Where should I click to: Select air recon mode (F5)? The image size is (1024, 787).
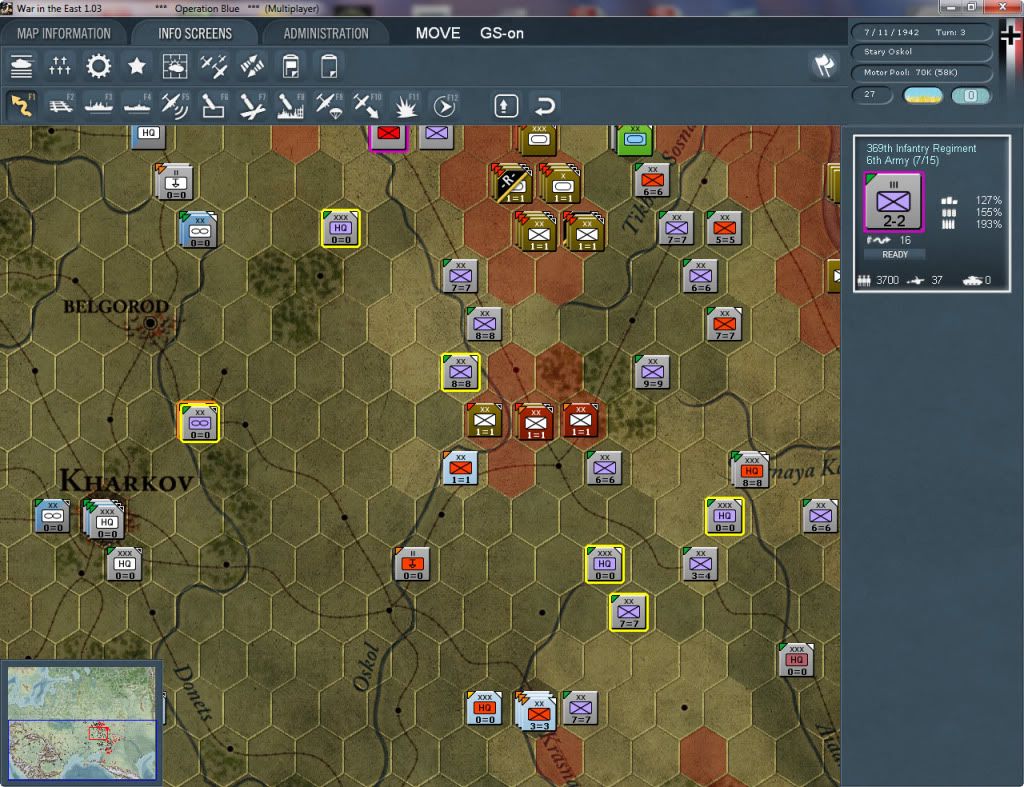point(175,105)
